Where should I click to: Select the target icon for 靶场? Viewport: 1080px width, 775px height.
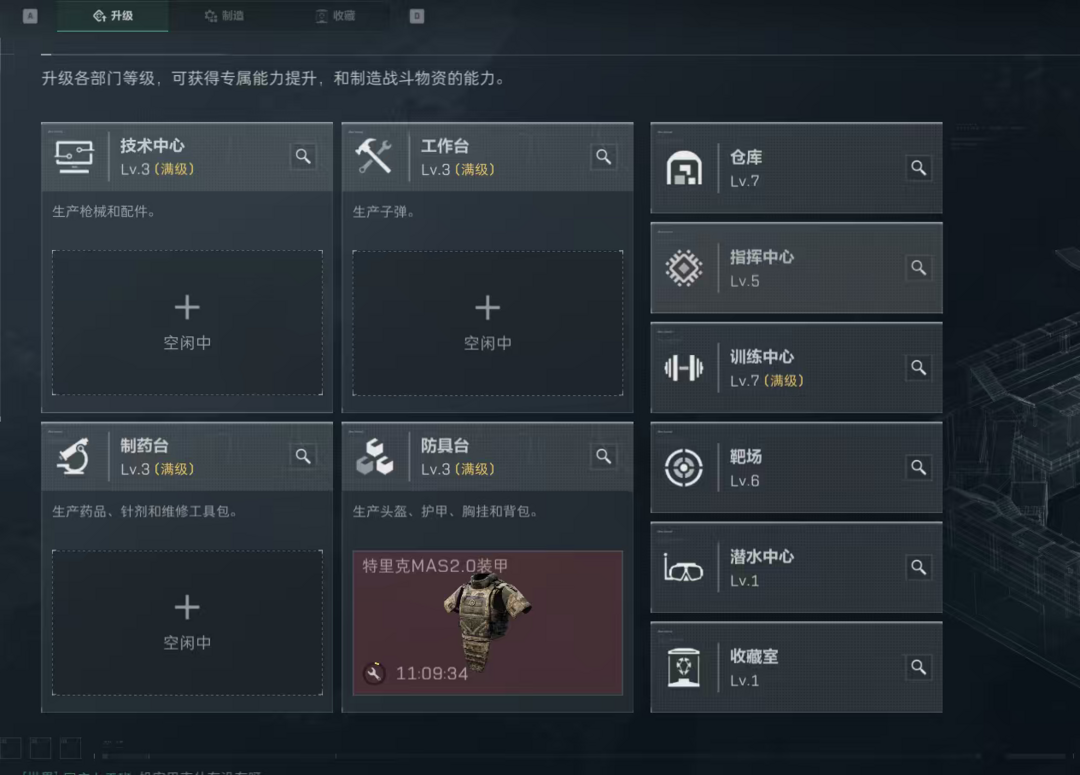(683, 468)
